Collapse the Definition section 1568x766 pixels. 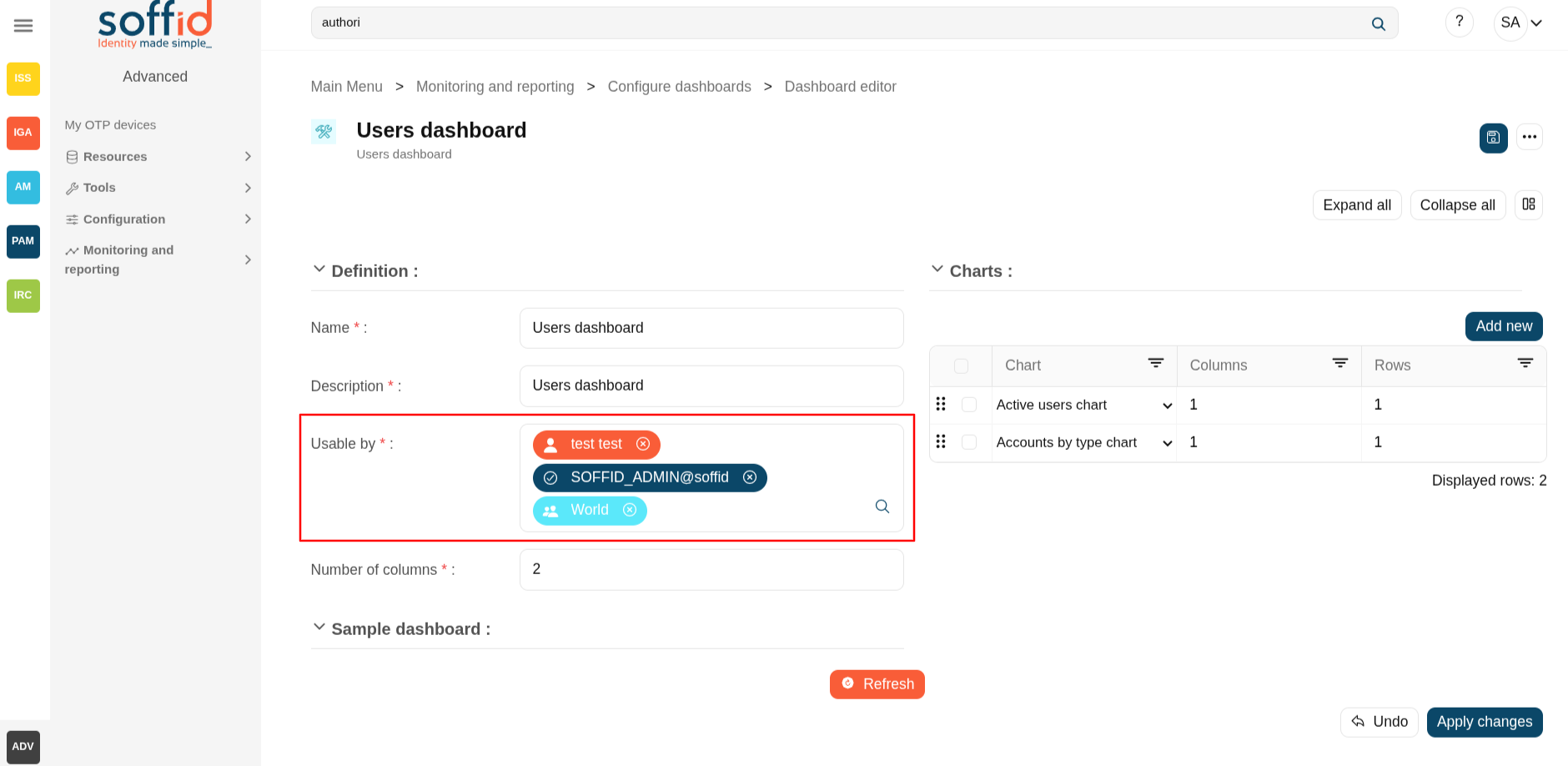pos(319,270)
